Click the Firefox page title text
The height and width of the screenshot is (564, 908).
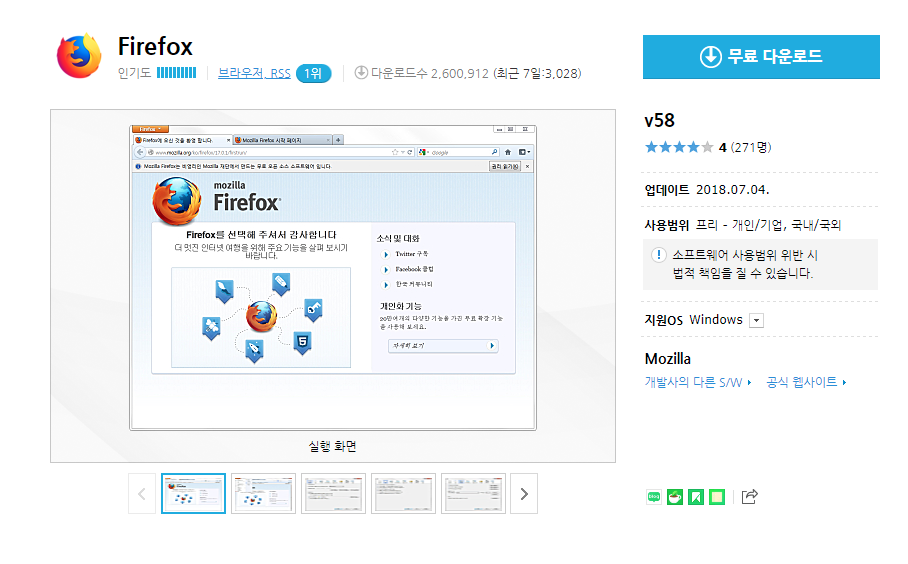[x=155, y=47]
